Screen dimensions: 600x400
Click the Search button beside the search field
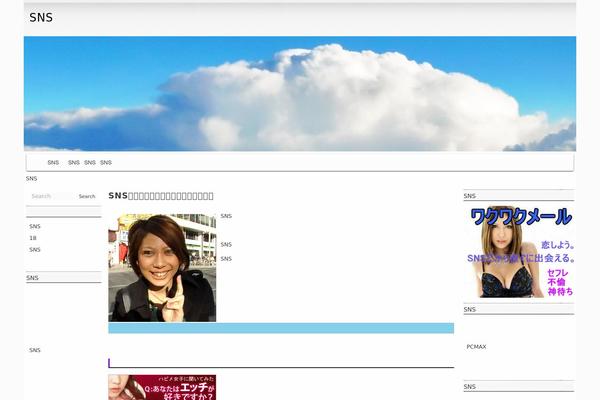(87, 196)
